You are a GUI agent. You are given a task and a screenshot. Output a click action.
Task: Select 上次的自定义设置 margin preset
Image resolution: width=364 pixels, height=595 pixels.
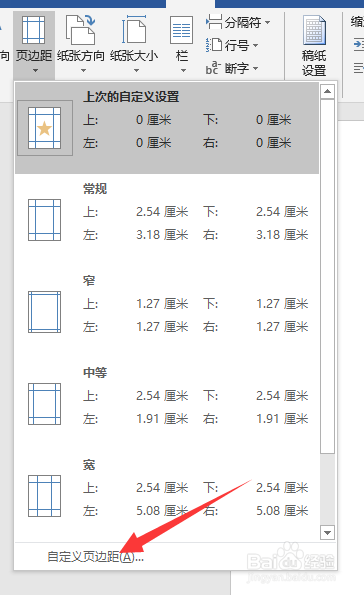point(167,128)
